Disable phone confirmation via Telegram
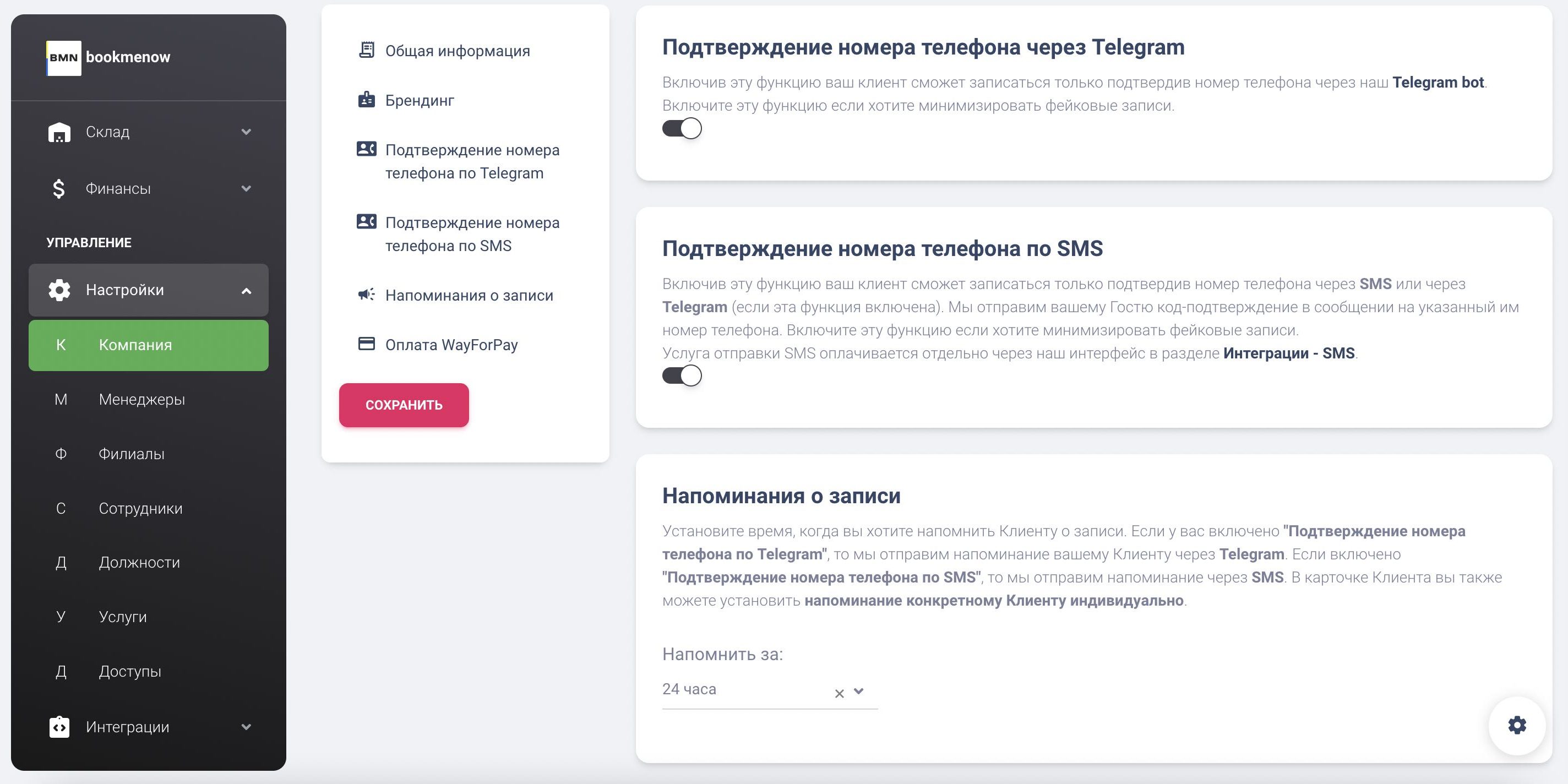The width and height of the screenshot is (1568, 784). tap(680, 128)
